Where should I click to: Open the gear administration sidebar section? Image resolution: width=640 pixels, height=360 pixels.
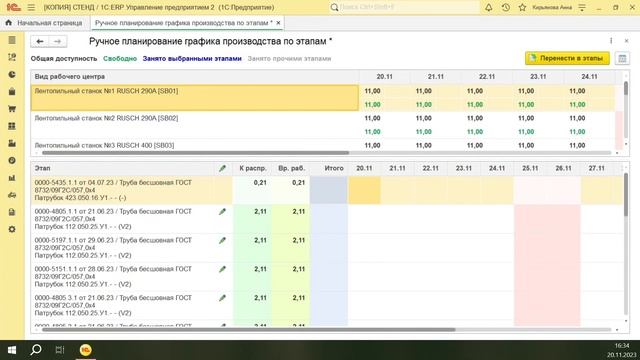[12, 229]
